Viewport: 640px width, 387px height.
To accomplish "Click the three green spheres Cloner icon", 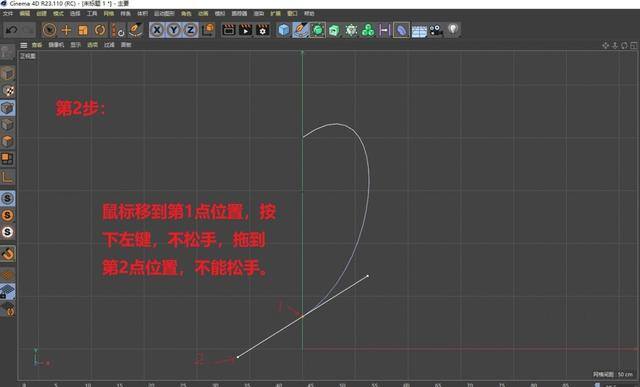I will coord(368,30).
